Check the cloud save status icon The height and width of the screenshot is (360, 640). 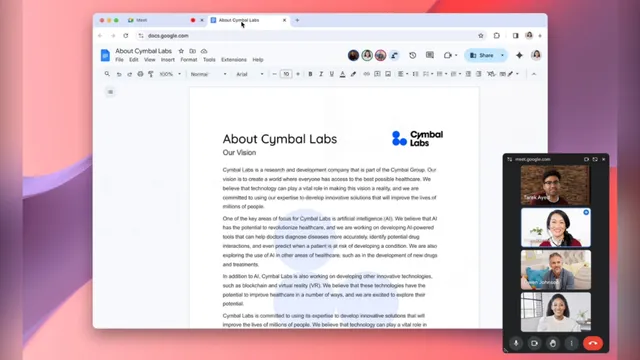pyautogui.click(x=204, y=51)
